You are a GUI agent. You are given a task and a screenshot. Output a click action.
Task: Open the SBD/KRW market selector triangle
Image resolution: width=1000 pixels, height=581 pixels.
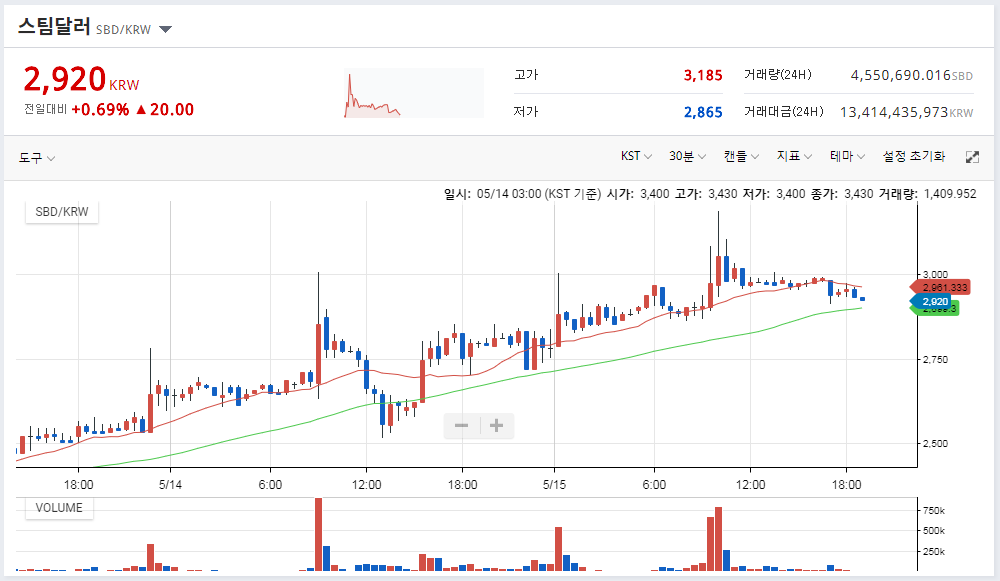165,29
